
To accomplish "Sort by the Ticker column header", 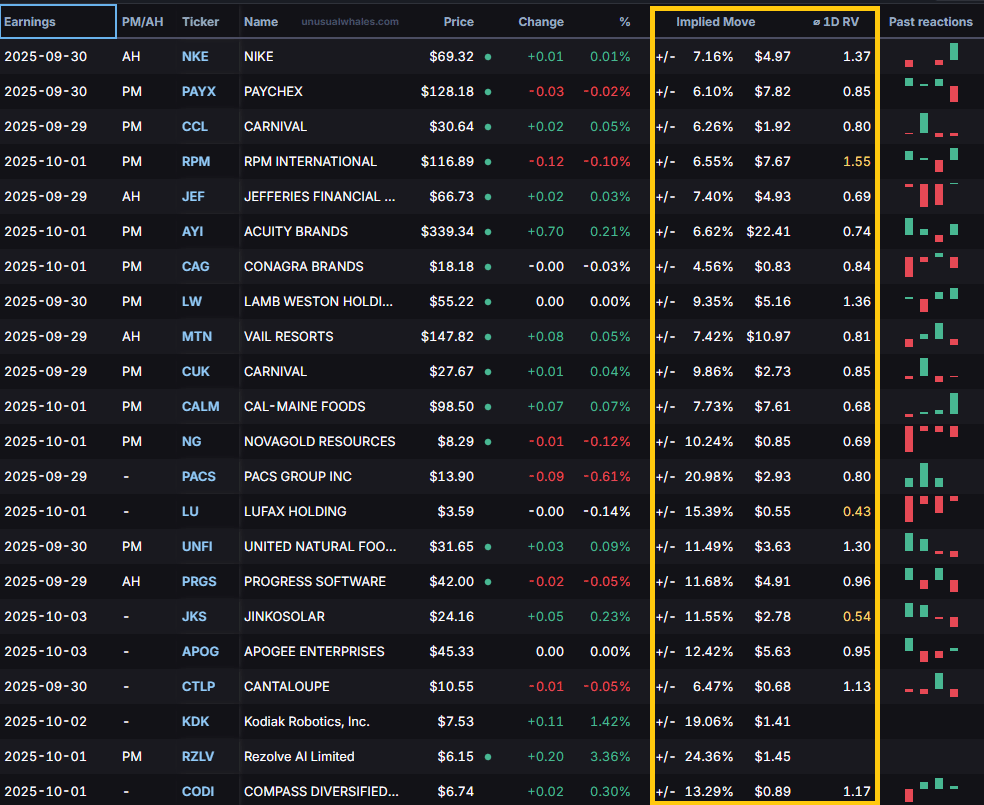I will pos(200,22).
